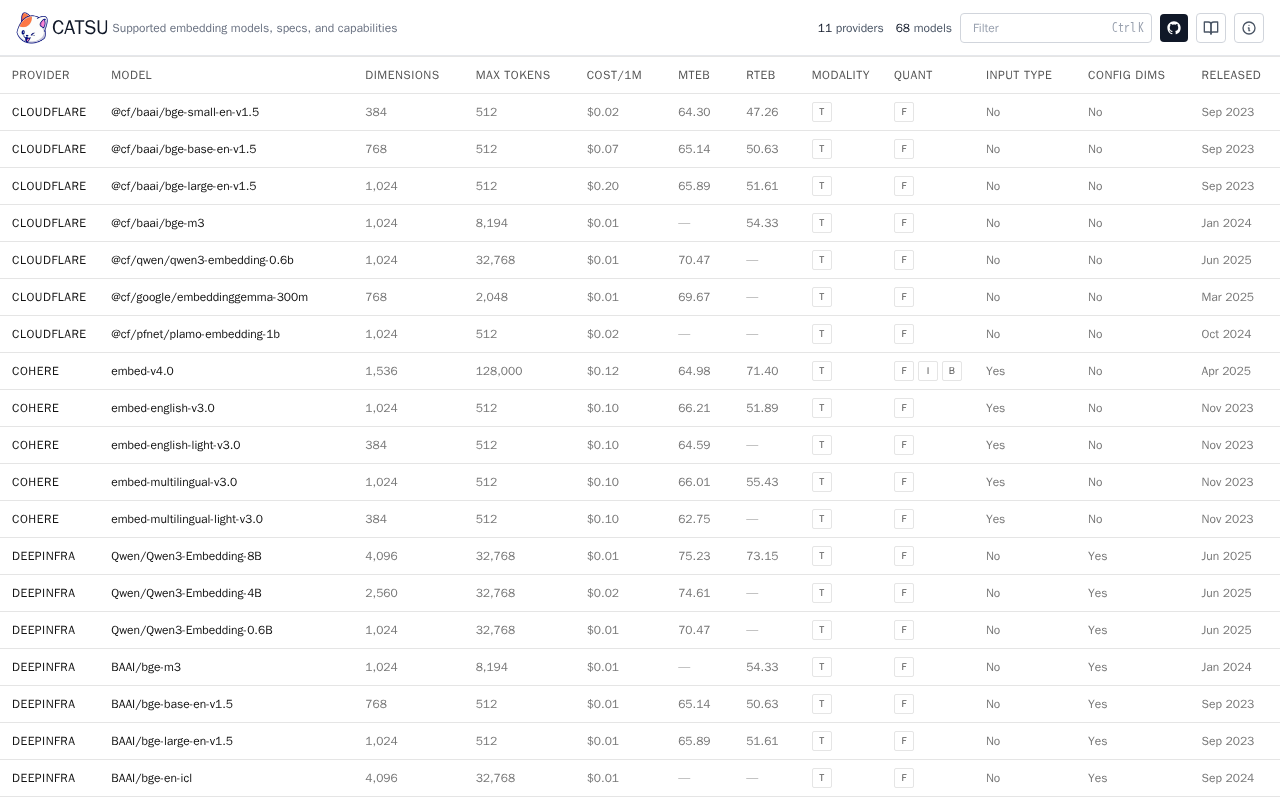1280x800 pixels.
Task: Click the B quant badge for embed-v4.0
Action: coord(952,371)
